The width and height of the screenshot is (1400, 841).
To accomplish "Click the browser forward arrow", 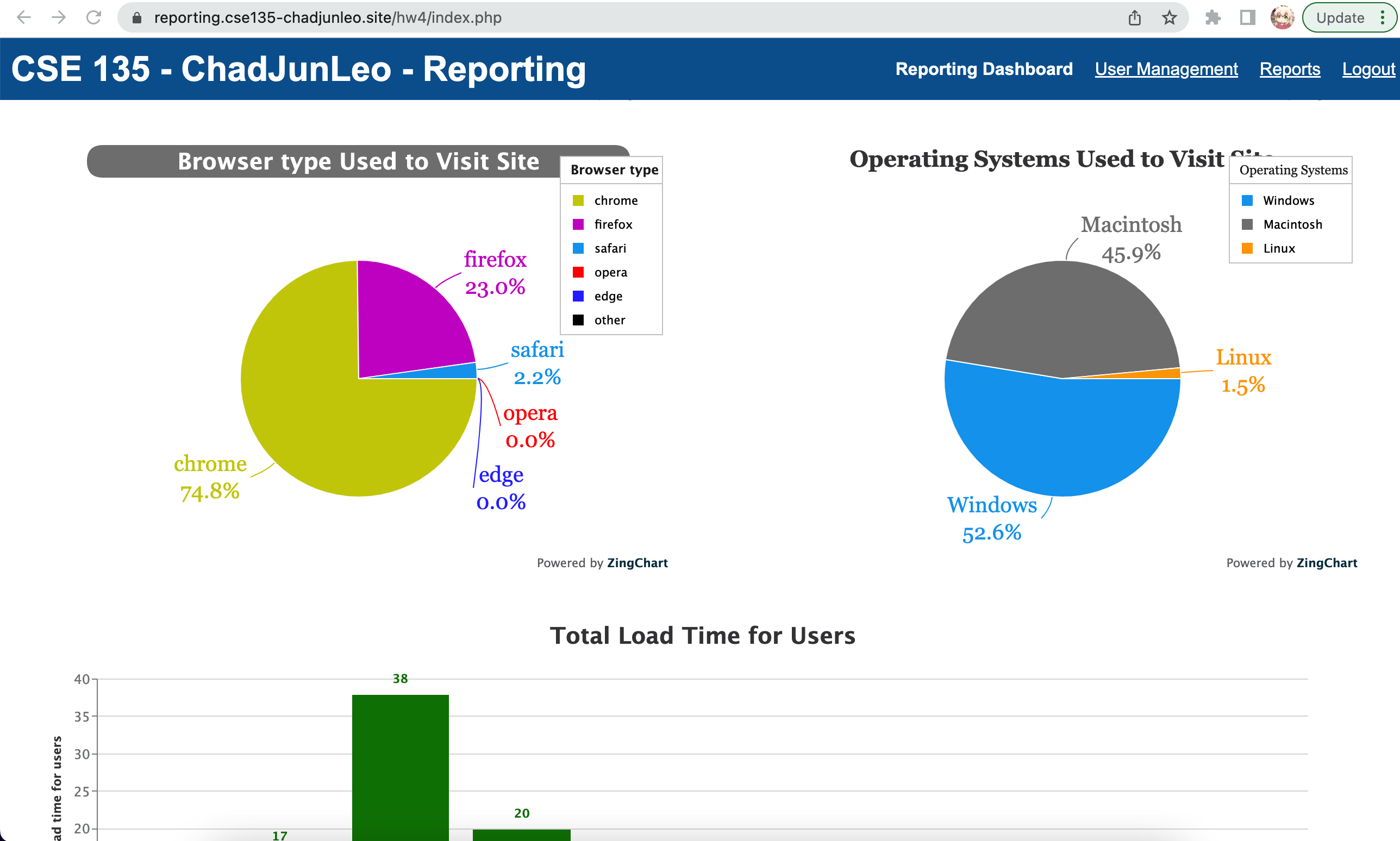I will 58,17.
